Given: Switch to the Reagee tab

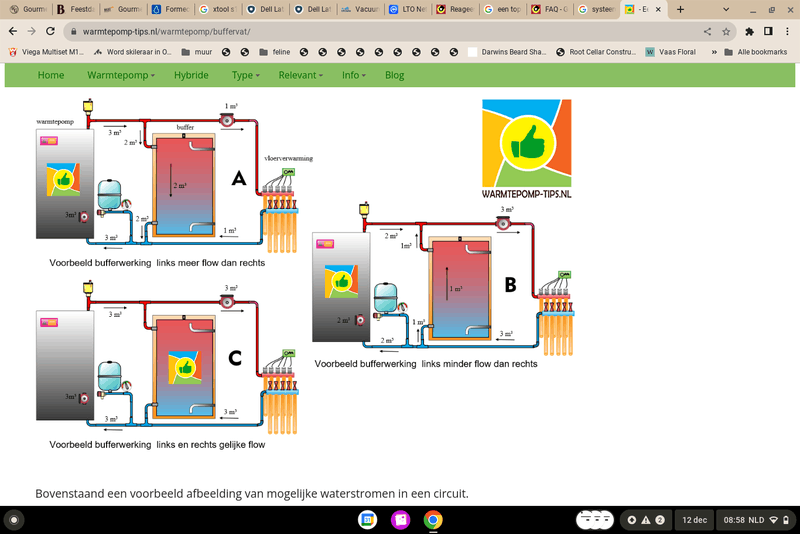Looking at the screenshot, I should tap(455, 9).
